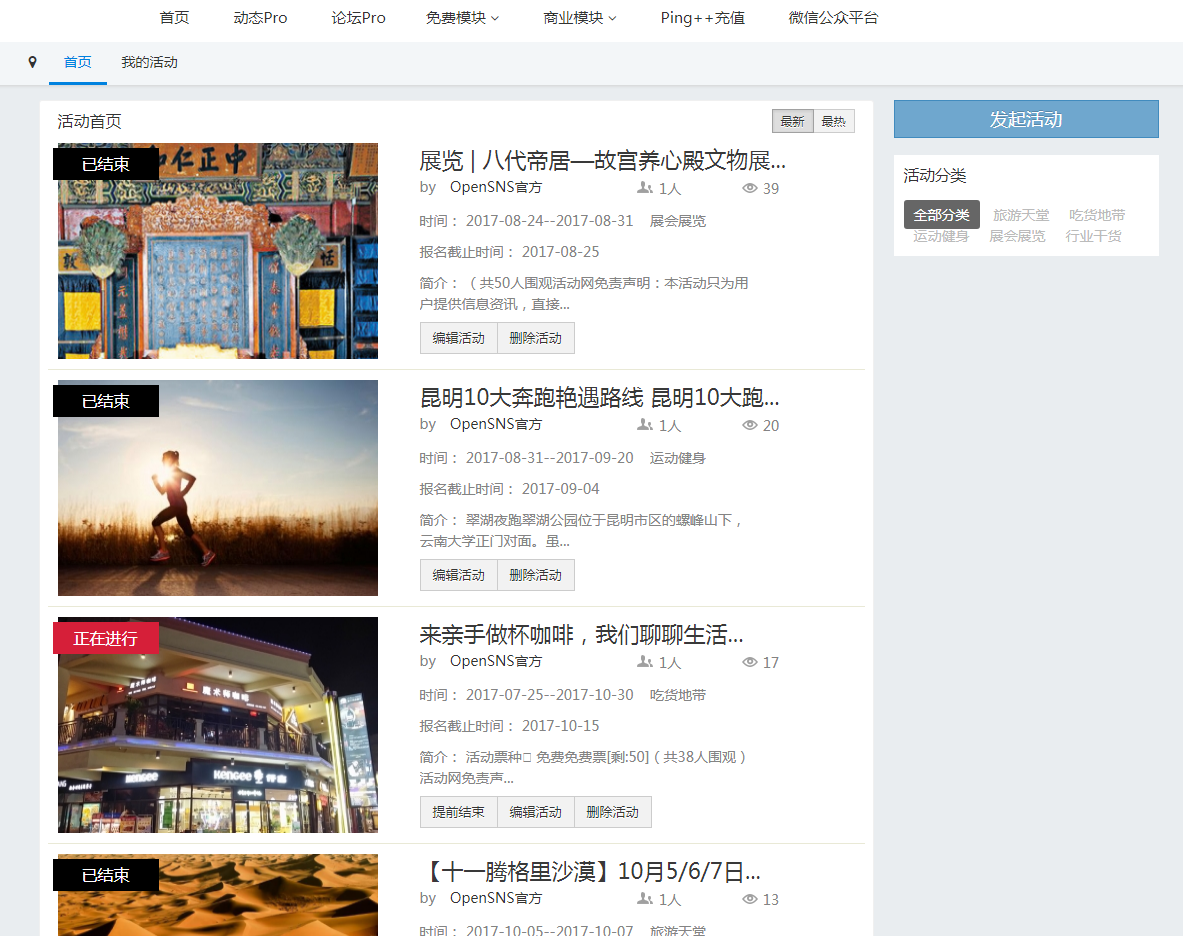
Task: Expand the 免费模块 dropdown menu
Action: (462, 17)
